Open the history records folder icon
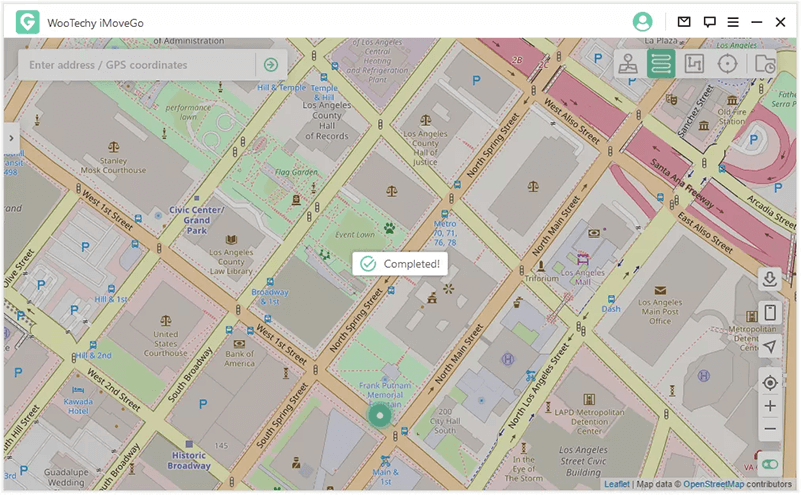Viewport: 801px width, 495px height. click(764, 64)
